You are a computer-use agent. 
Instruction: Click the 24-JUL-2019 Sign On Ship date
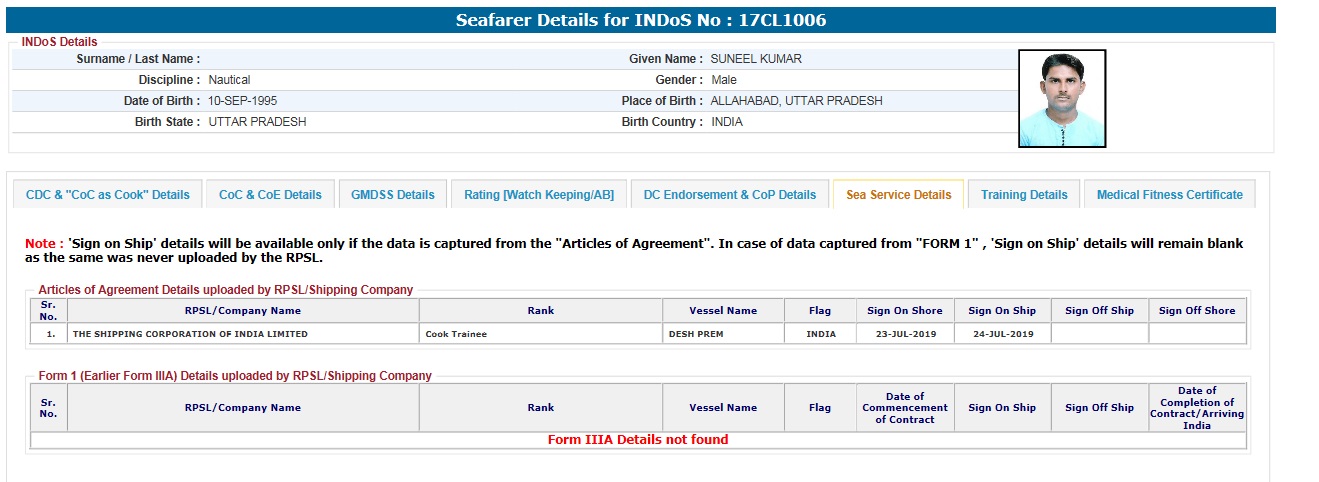[1002, 334]
